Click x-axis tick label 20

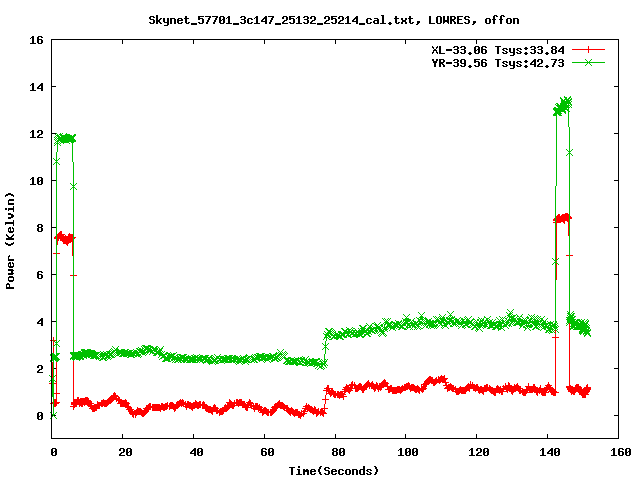click(x=125, y=452)
